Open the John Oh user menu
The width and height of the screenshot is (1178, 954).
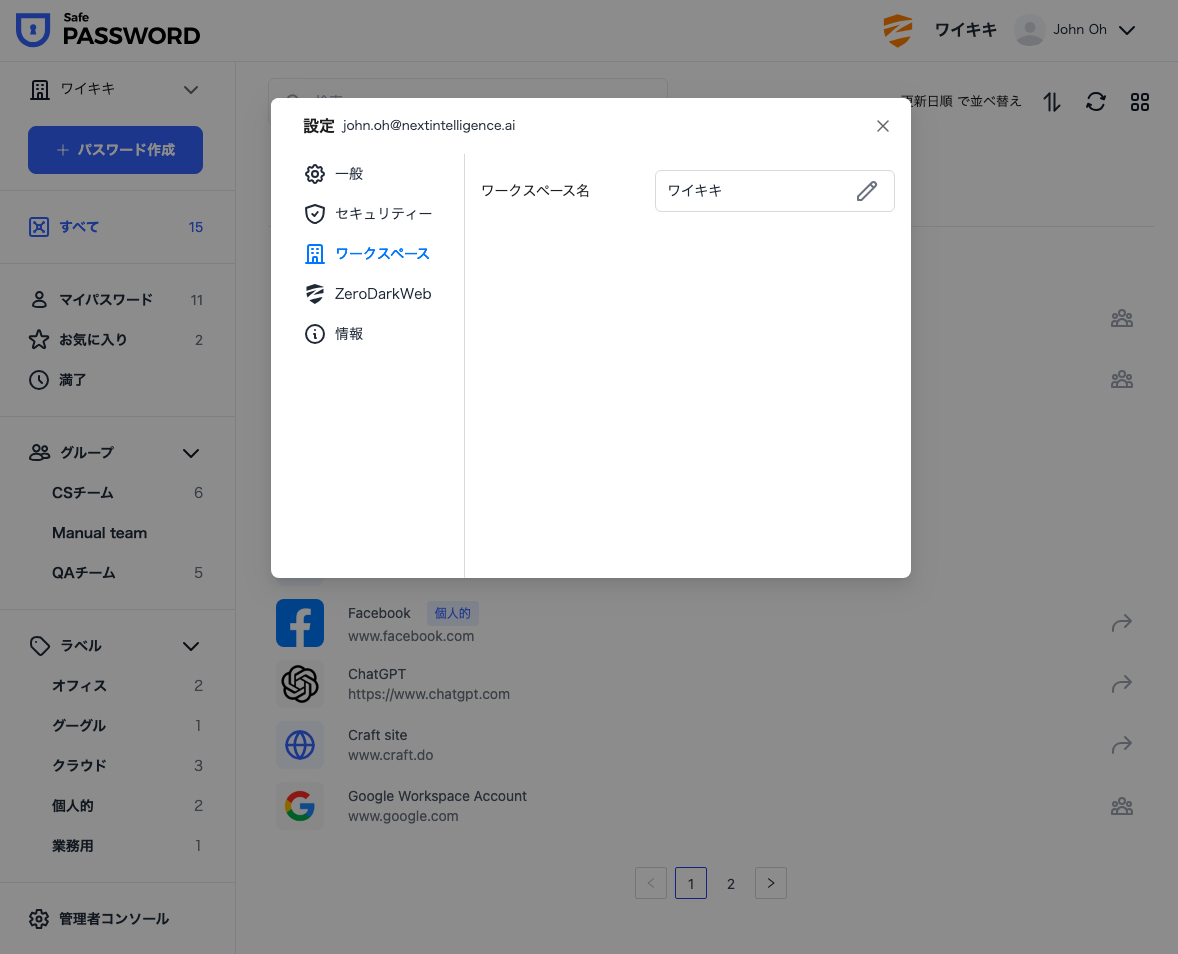(x=1075, y=30)
